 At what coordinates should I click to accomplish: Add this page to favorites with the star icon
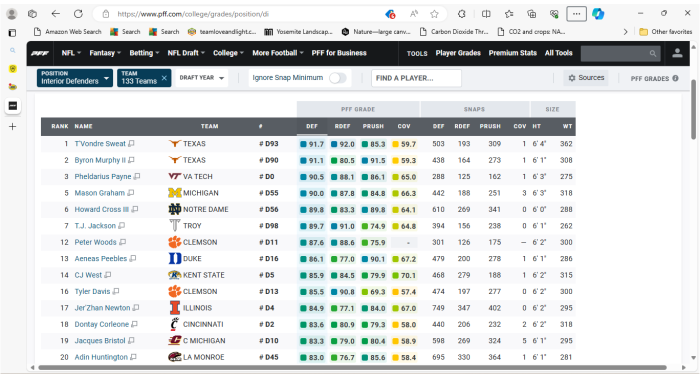(x=434, y=14)
